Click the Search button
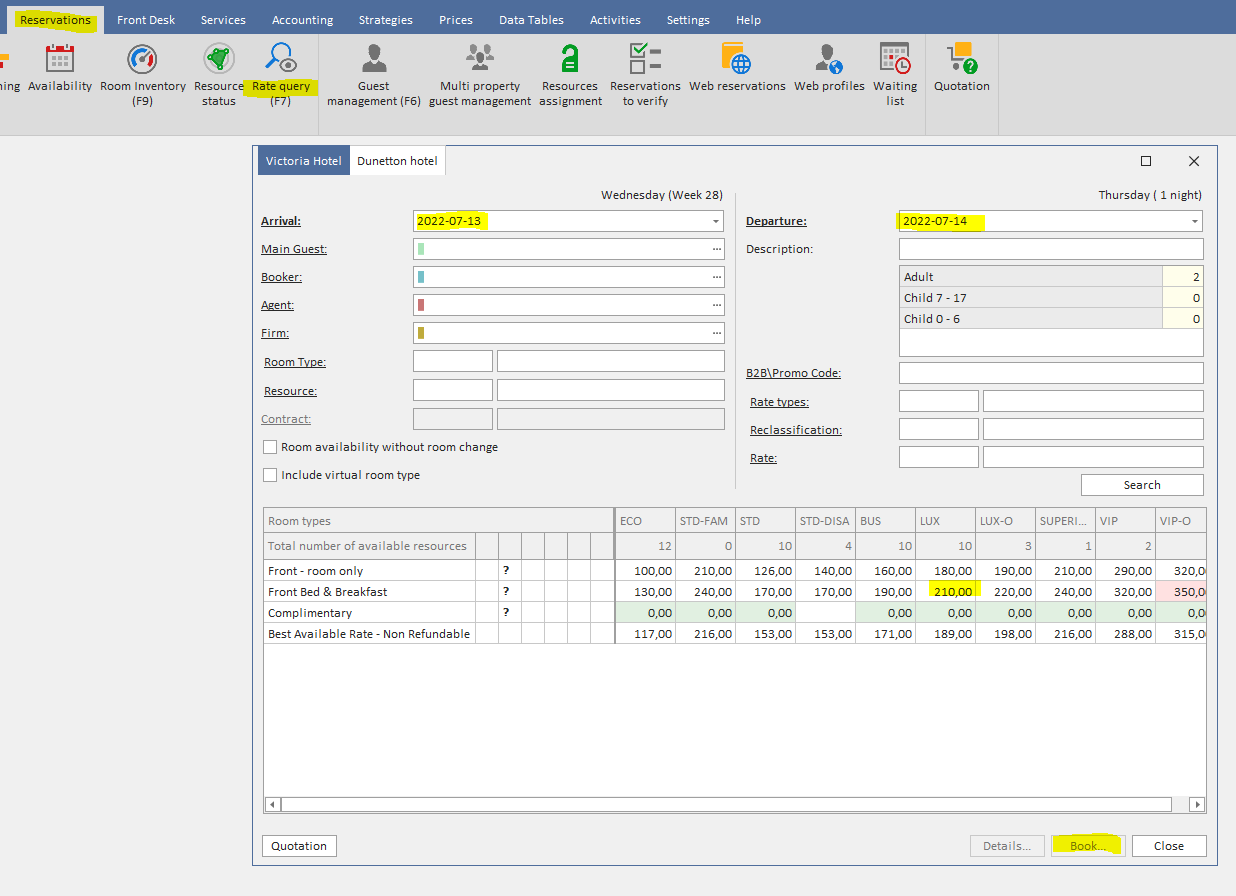 point(1142,485)
